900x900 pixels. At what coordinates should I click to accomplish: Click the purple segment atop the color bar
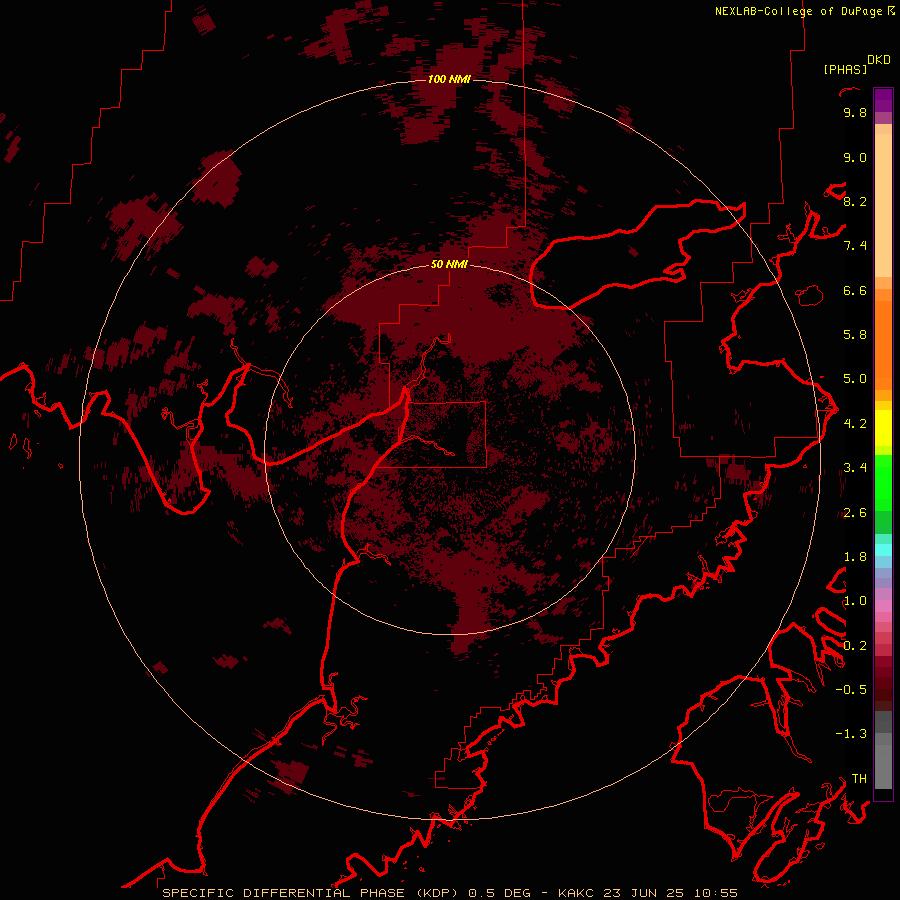click(x=883, y=100)
